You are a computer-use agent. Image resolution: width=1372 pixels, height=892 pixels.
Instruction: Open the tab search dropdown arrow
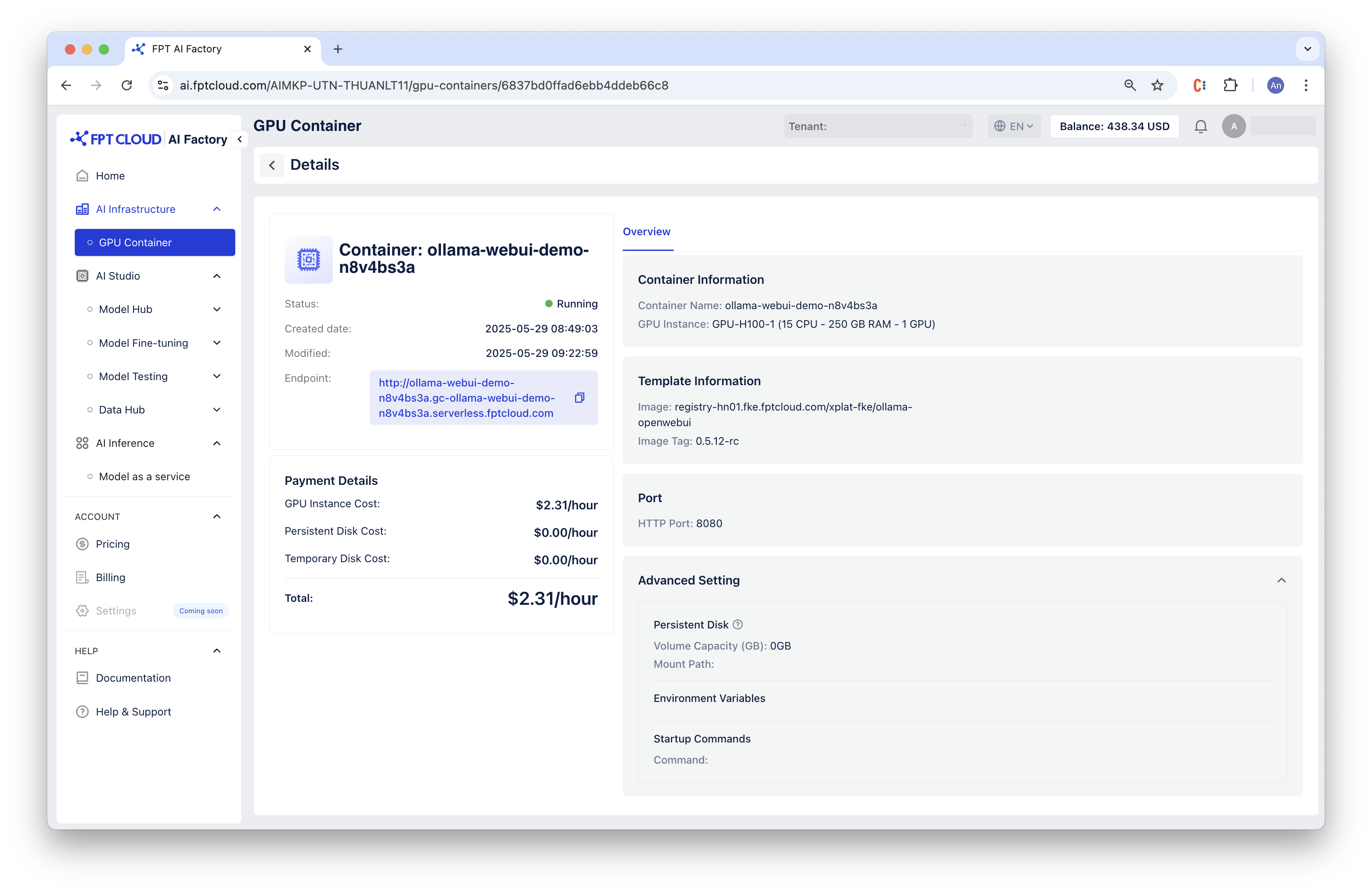[1307, 49]
